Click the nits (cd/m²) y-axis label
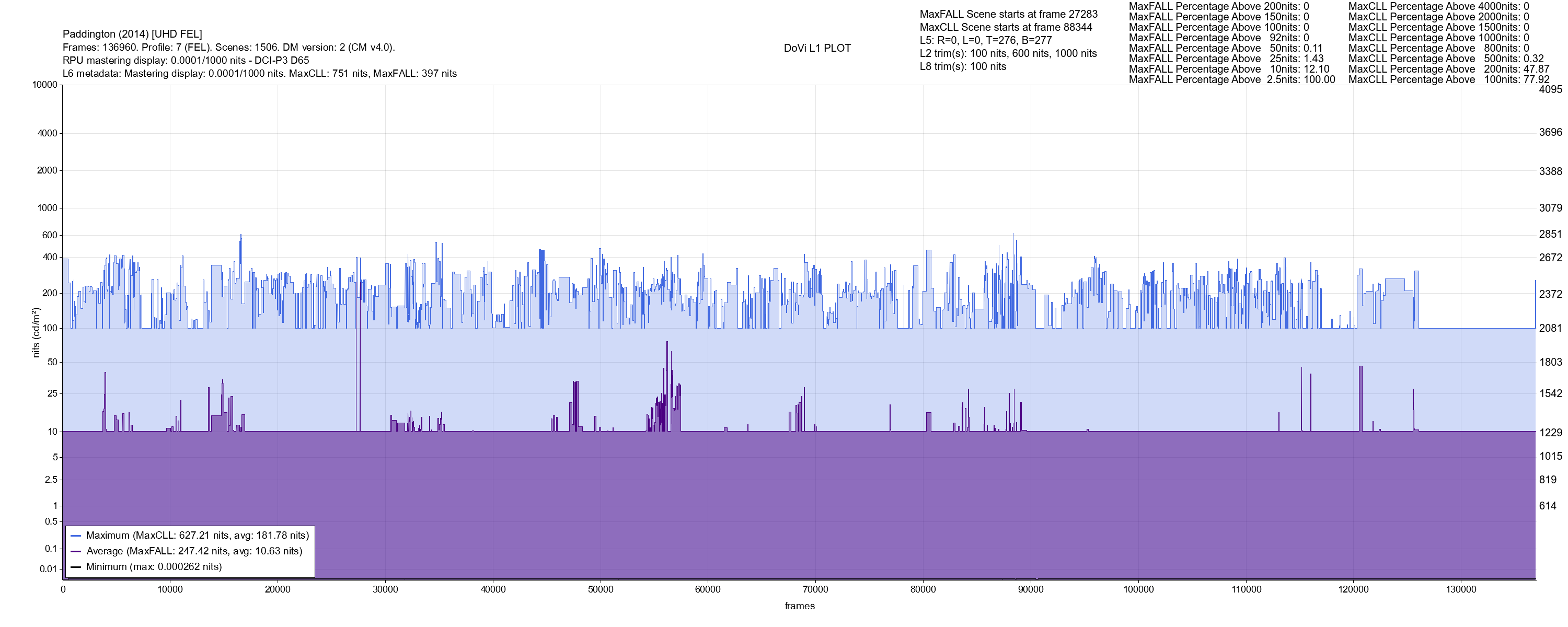The width and height of the screenshot is (1568, 627). (x=36, y=332)
